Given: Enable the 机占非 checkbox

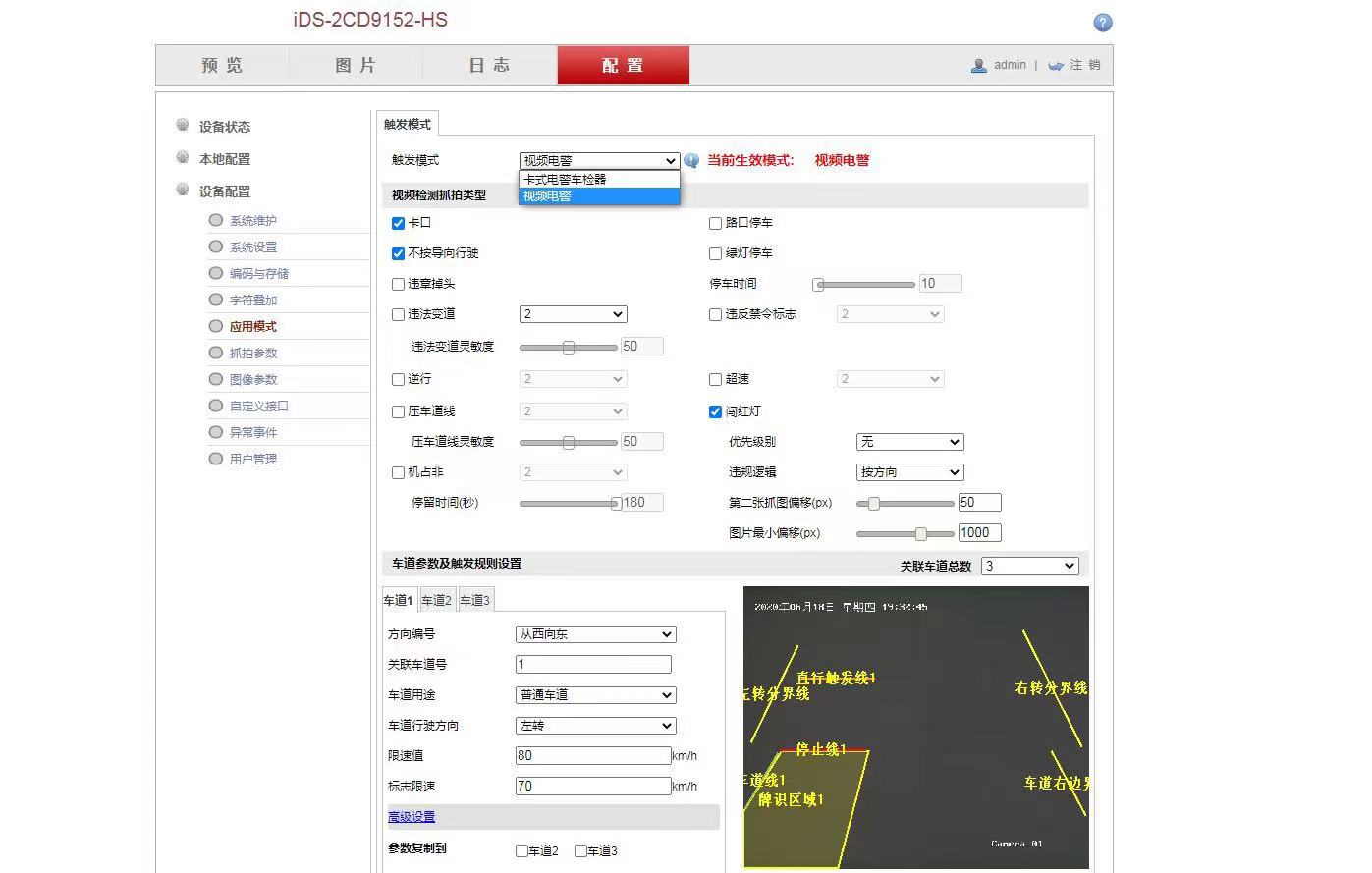Looking at the screenshot, I should pos(398,472).
